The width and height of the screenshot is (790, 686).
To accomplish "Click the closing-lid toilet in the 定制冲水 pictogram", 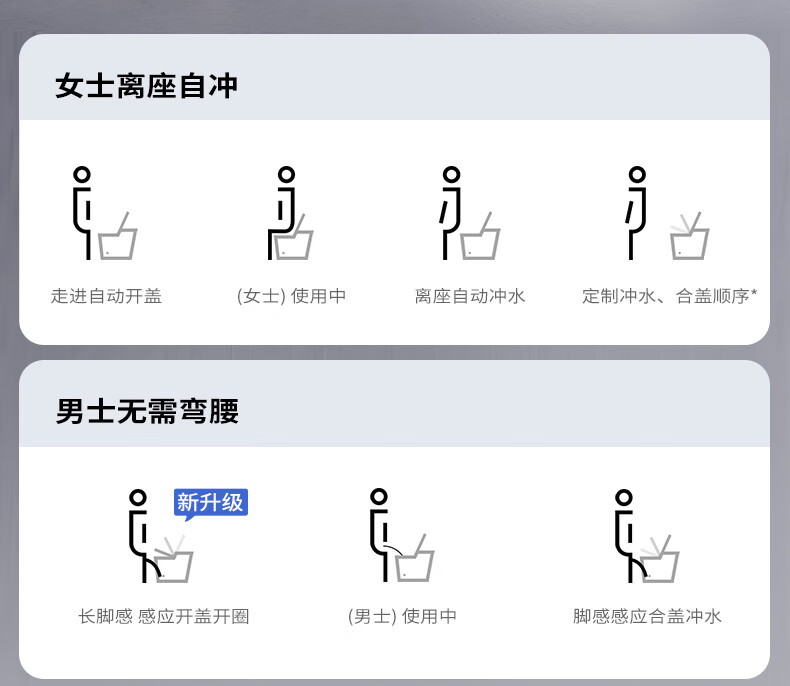I will click(690, 236).
